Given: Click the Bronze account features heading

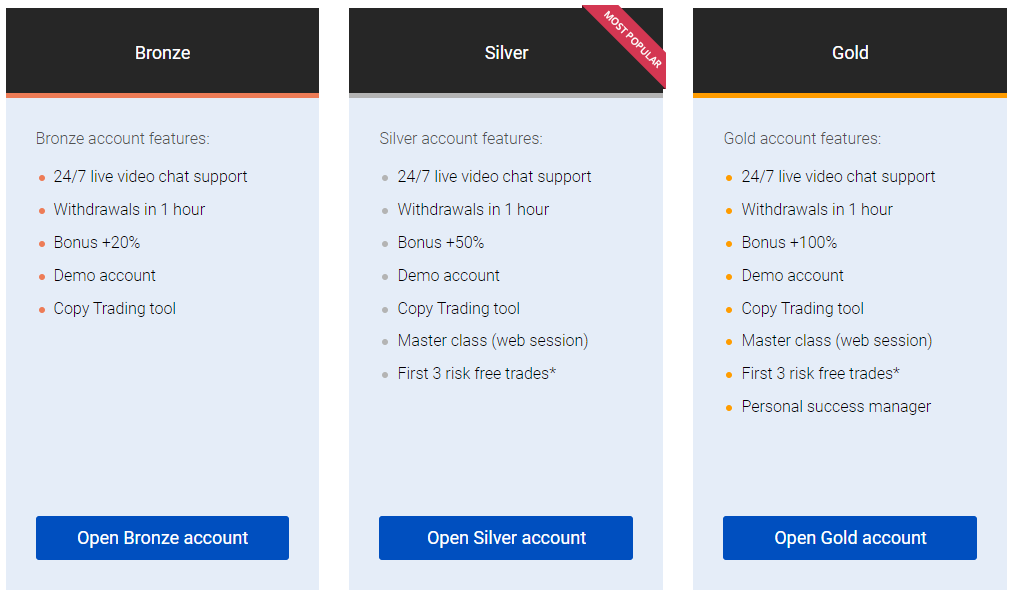Looking at the screenshot, I should click(122, 138).
